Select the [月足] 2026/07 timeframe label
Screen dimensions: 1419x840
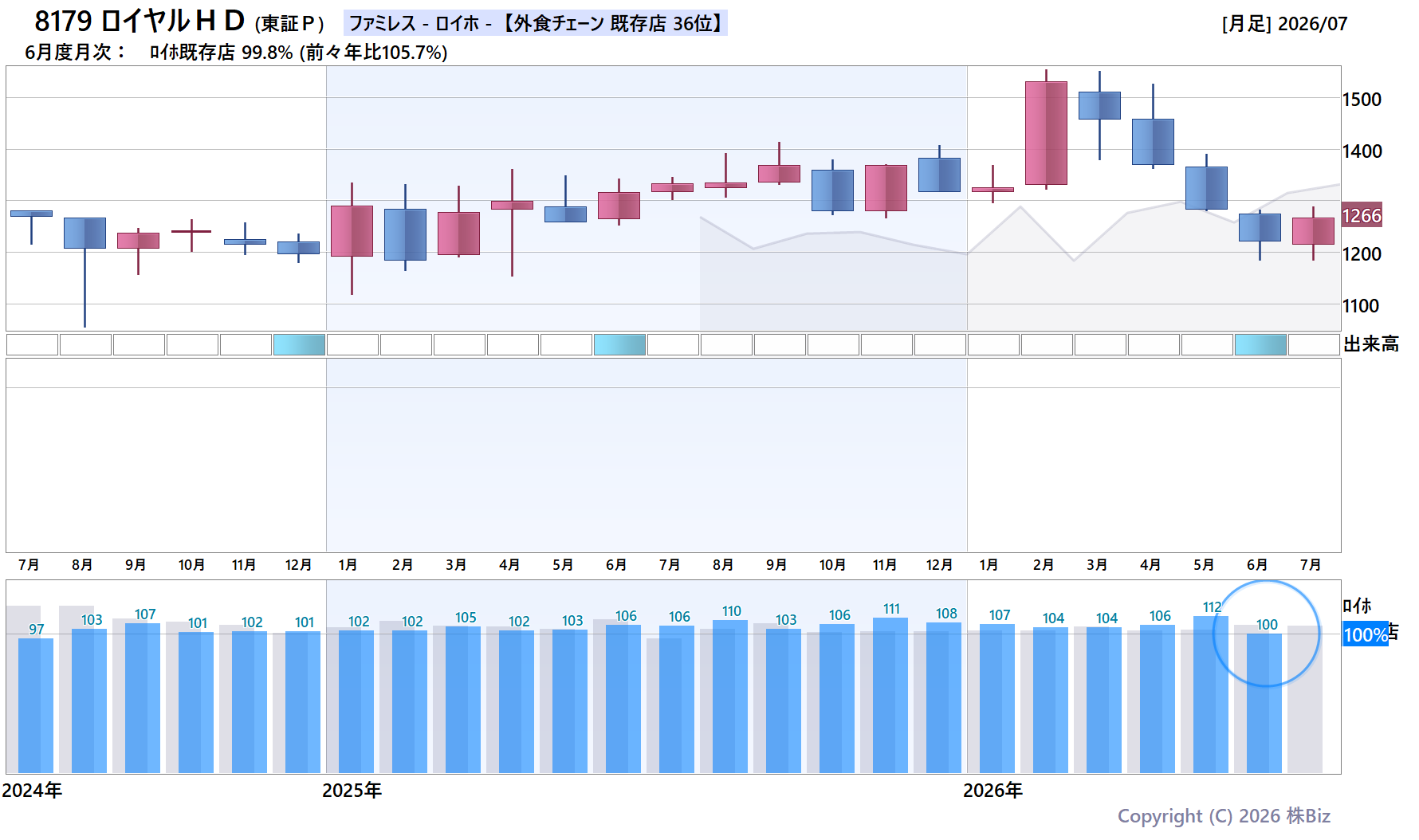tap(1284, 24)
